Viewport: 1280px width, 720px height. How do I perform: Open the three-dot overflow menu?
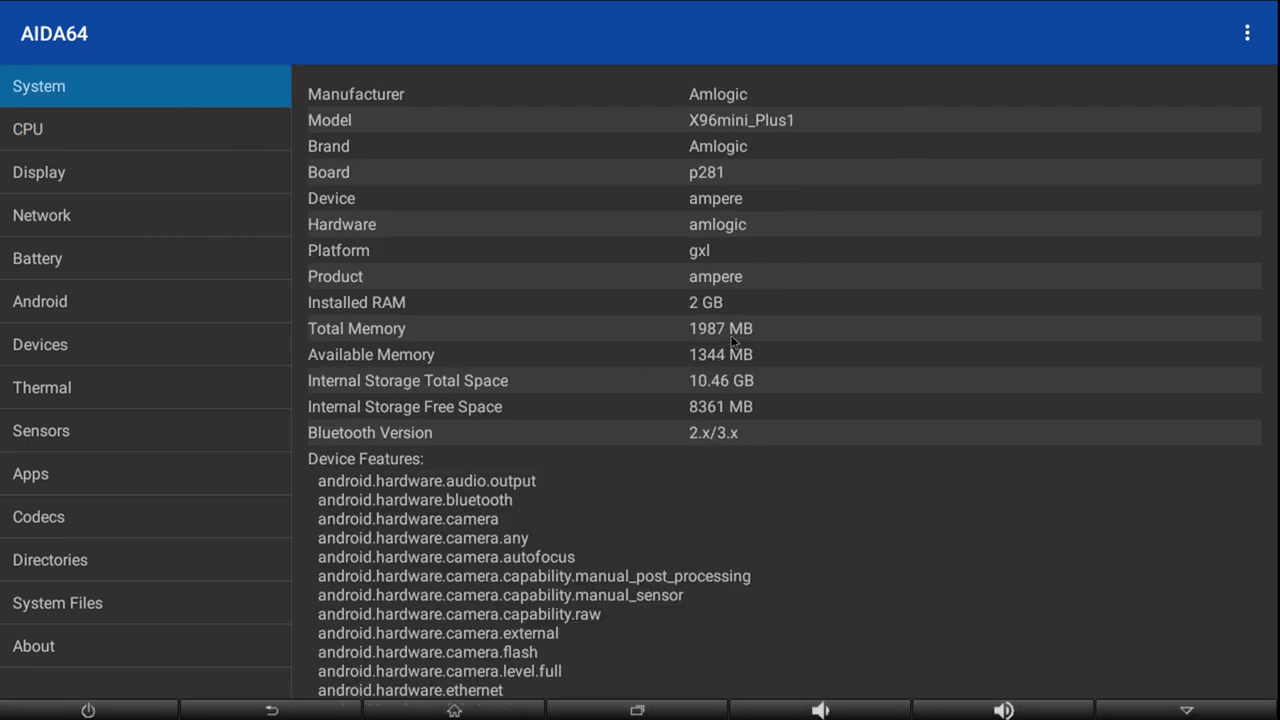(x=1247, y=33)
